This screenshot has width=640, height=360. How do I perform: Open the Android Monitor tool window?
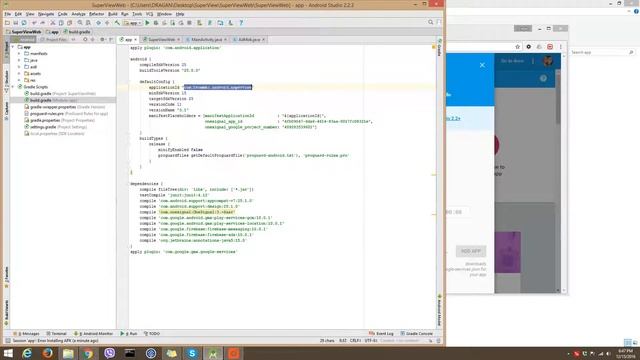(x=93, y=333)
